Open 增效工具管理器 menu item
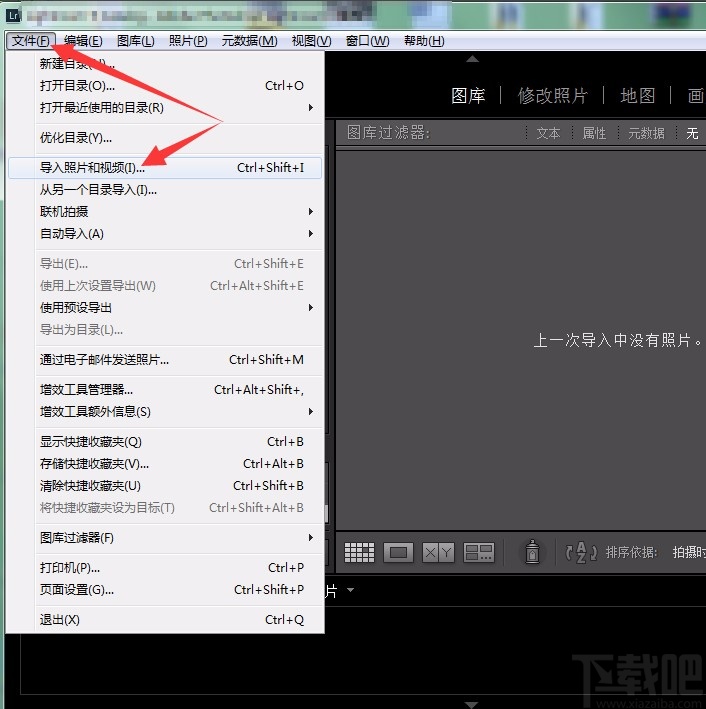Image resolution: width=706 pixels, height=709 pixels. [x=166, y=390]
